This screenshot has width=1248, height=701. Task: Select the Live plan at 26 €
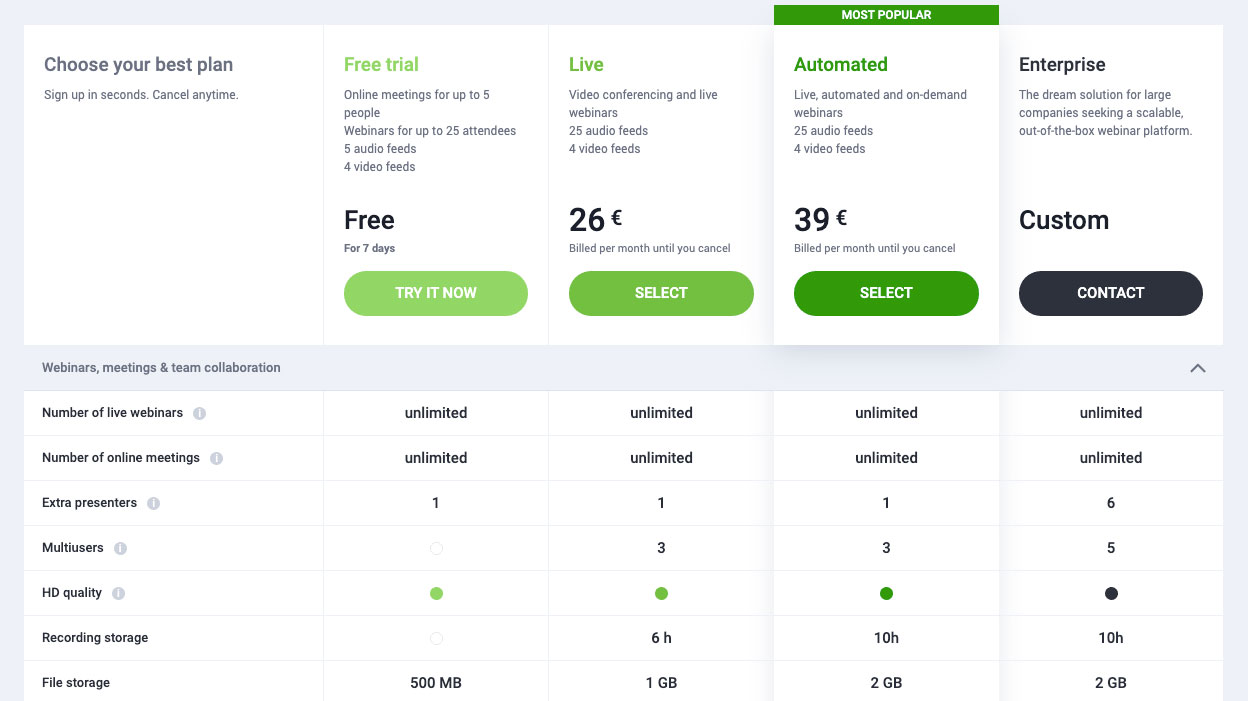coord(661,293)
